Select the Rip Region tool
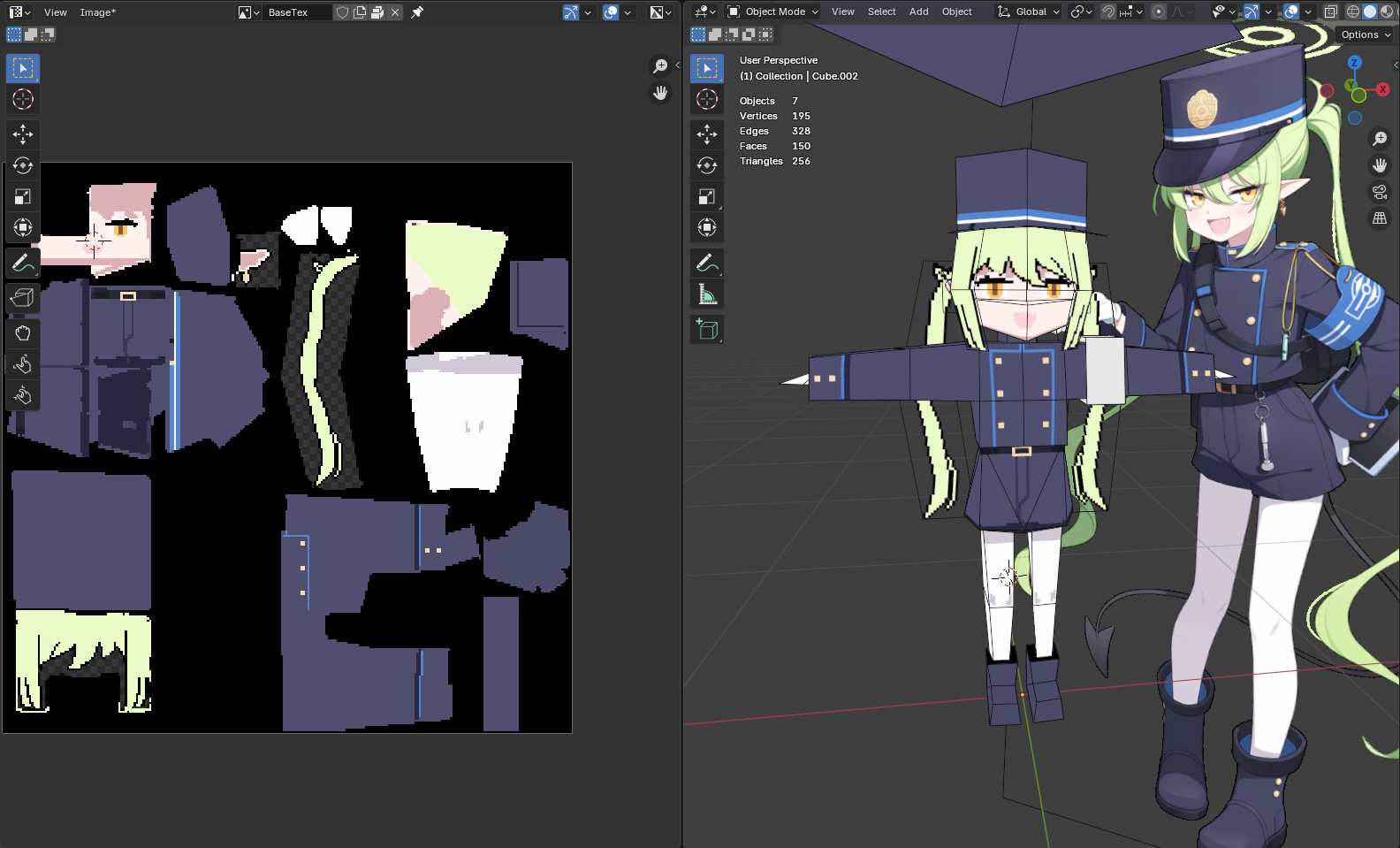Screen dimensions: 1400x848 (x=23, y=298)
